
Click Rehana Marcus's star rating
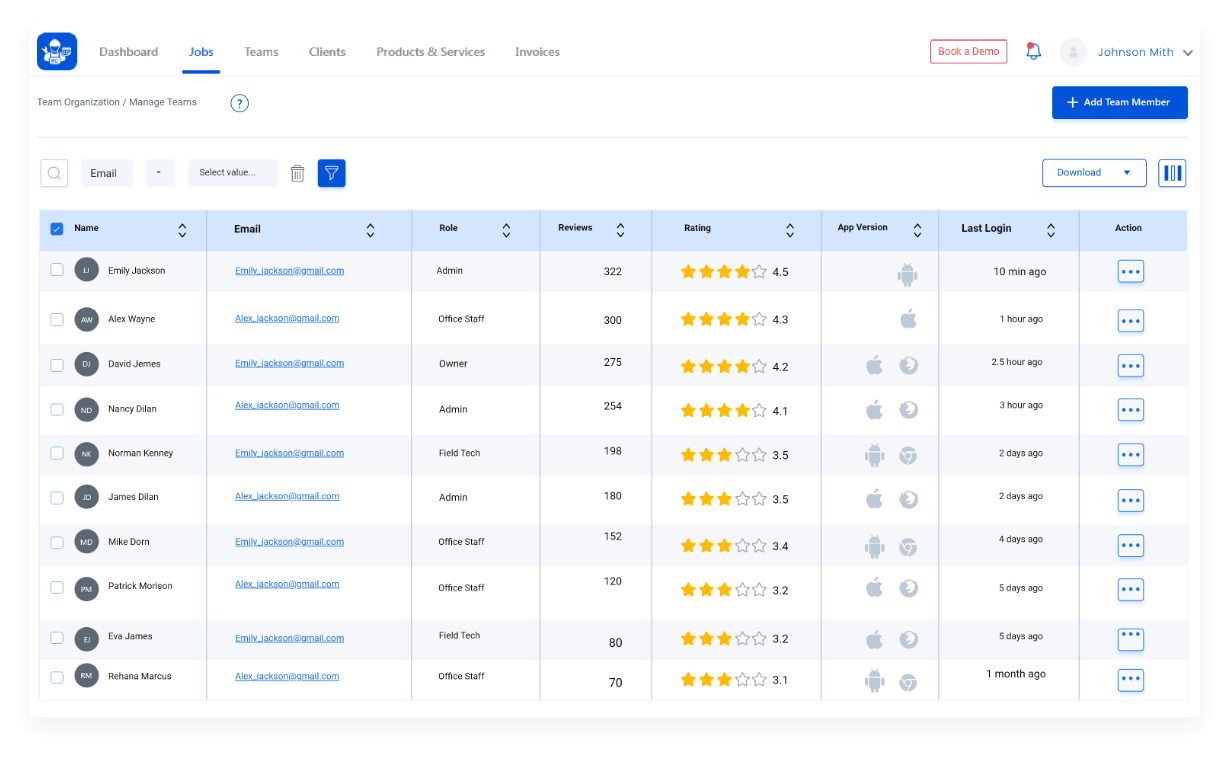point(723,680)
